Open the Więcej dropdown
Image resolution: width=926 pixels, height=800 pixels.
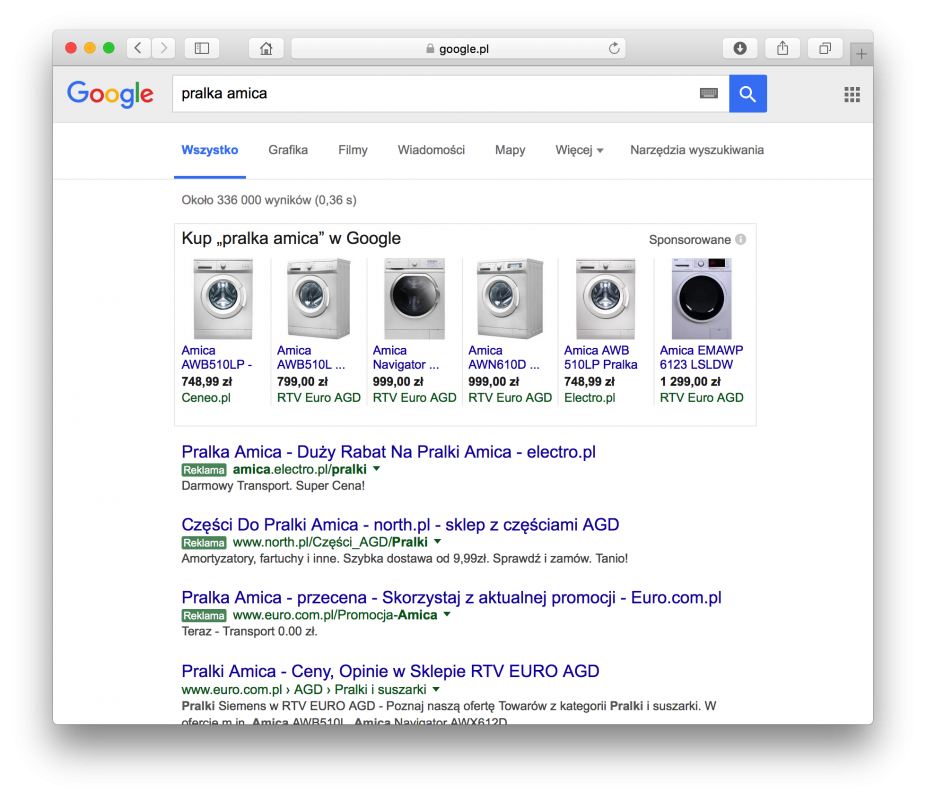[574, 150]
